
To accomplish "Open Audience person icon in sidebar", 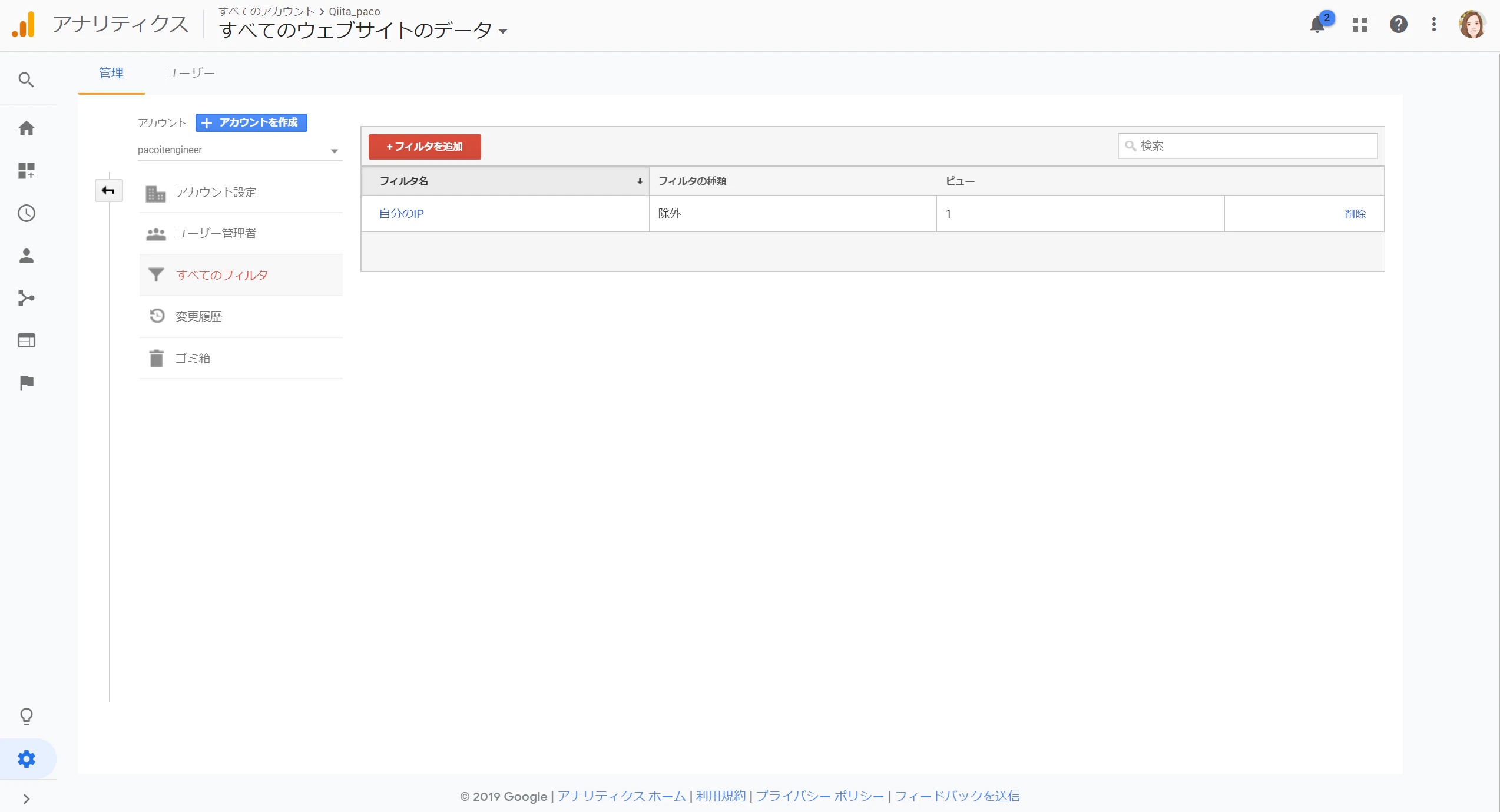I will click(x=26, y=256).
